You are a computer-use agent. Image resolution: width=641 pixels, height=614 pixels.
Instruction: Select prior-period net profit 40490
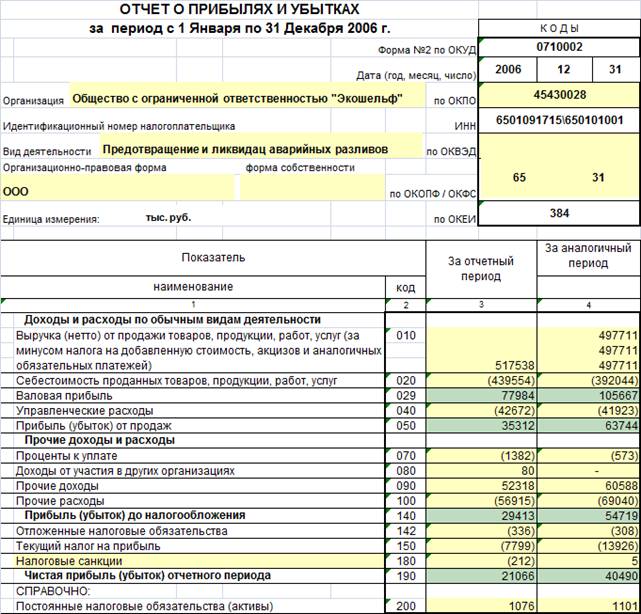588,576
